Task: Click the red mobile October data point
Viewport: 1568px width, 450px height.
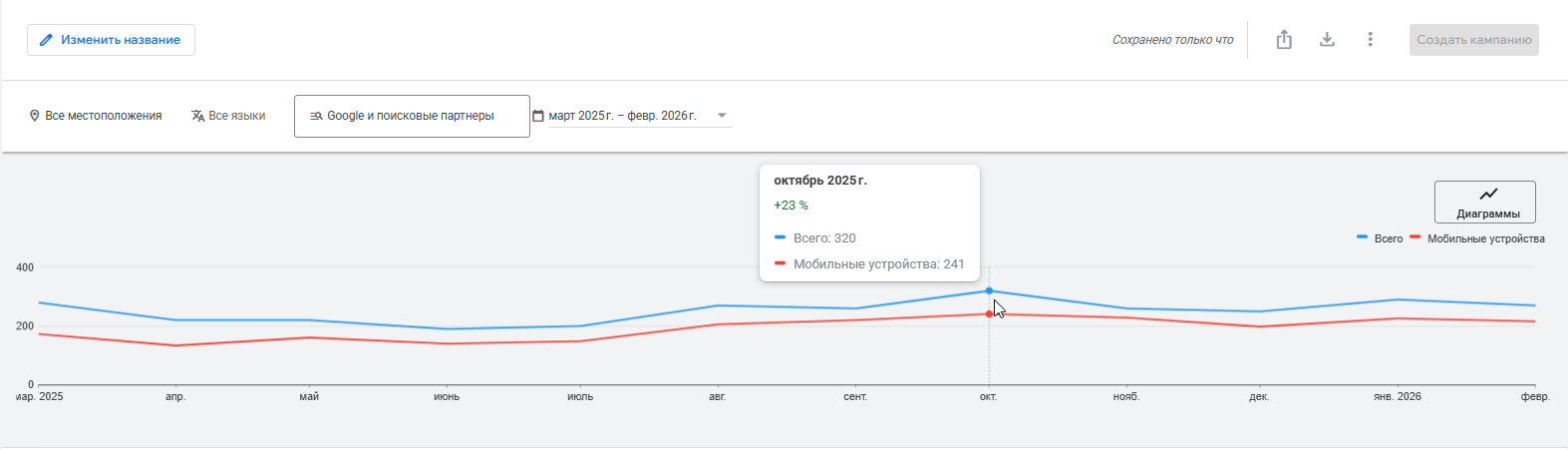Action: tap(988, 314)
